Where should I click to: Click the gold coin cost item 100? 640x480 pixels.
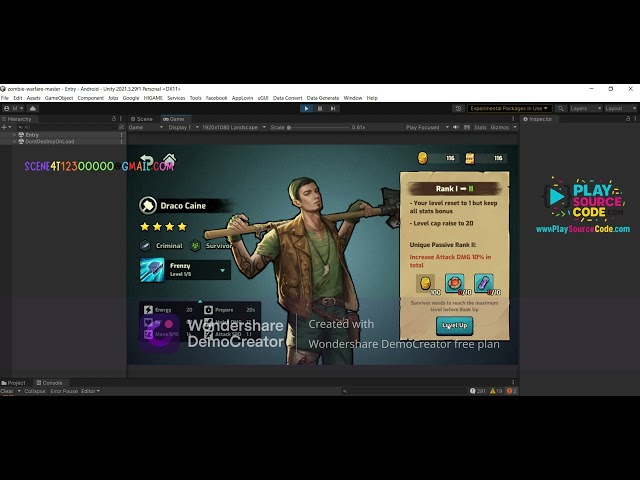click(x=426, y=283)
